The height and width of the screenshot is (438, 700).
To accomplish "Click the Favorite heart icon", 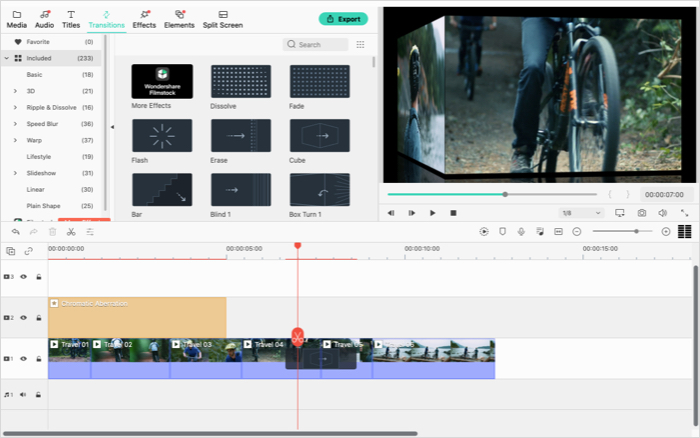I will point(18,42).
